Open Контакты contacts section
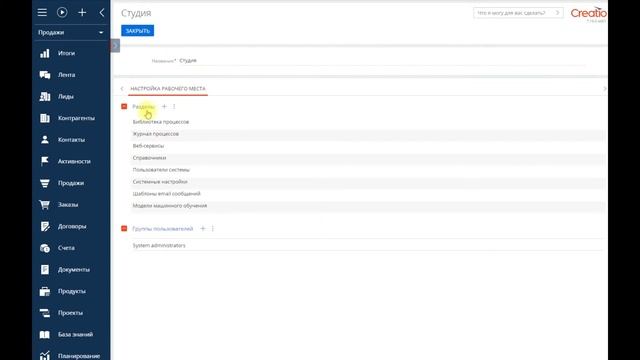This screenshot has width=640, height=360. pyautogui.click(x=71, y=140)
